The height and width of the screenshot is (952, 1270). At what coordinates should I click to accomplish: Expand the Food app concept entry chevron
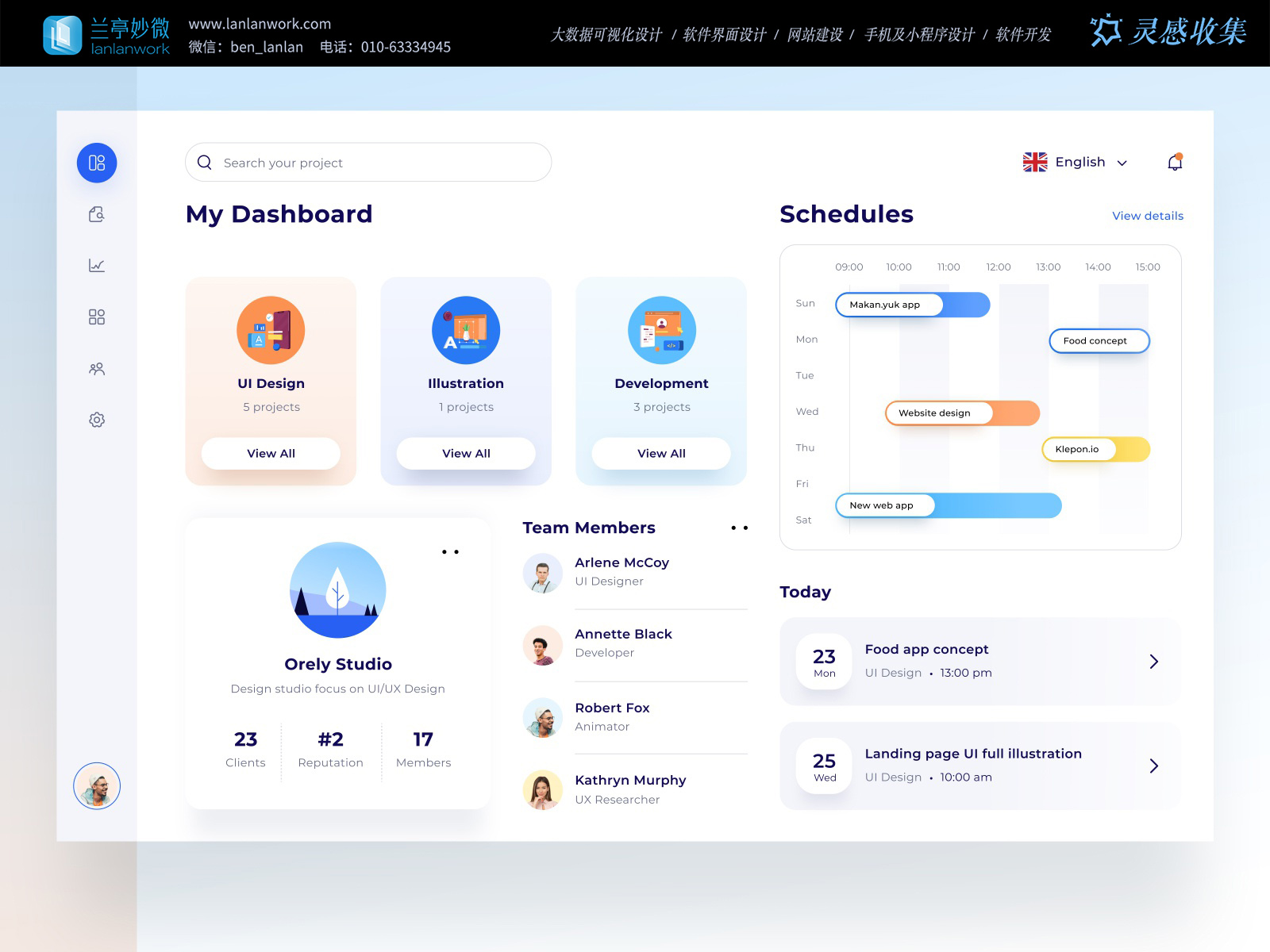click(1155, 662)
